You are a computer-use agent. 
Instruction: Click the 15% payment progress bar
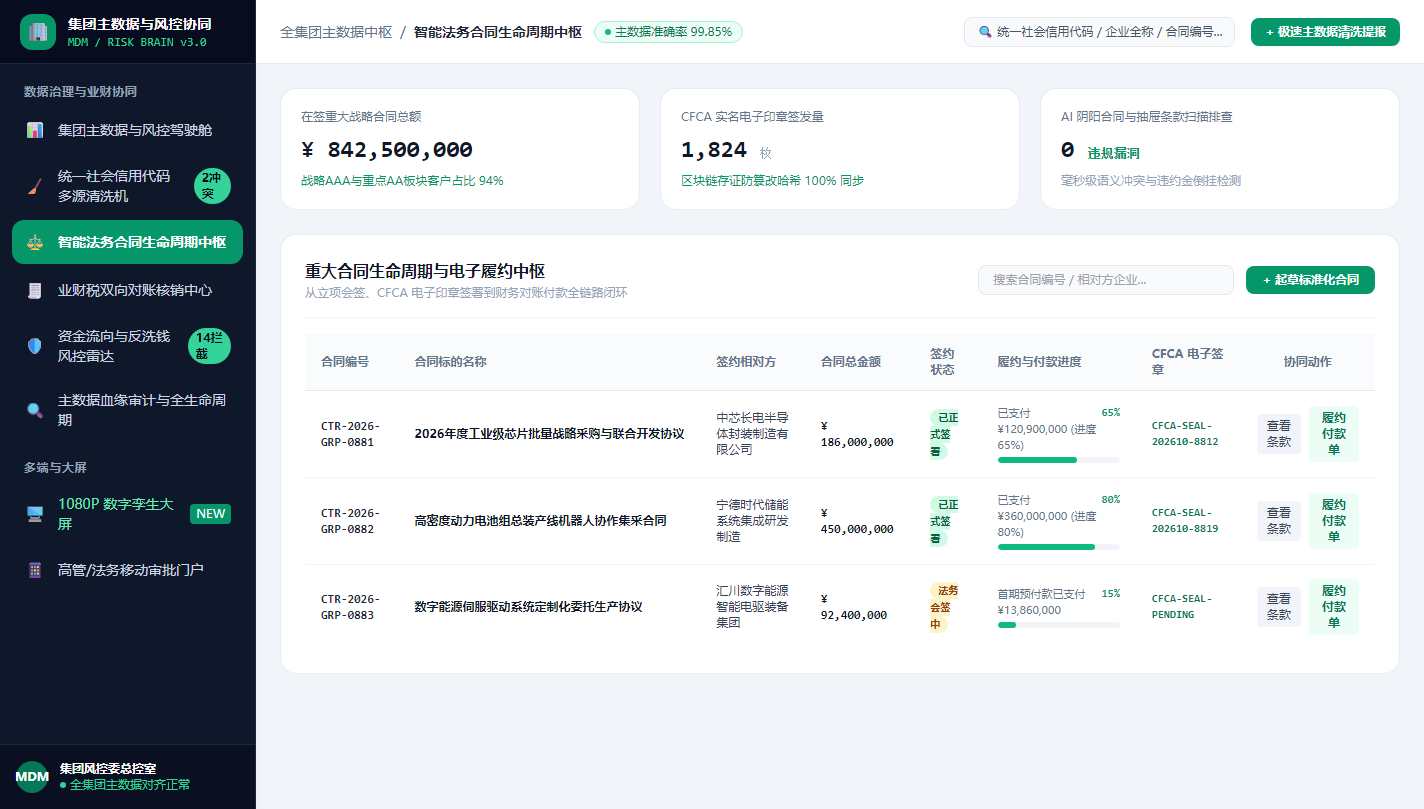pyautogui.click(x=1059, y=625)
